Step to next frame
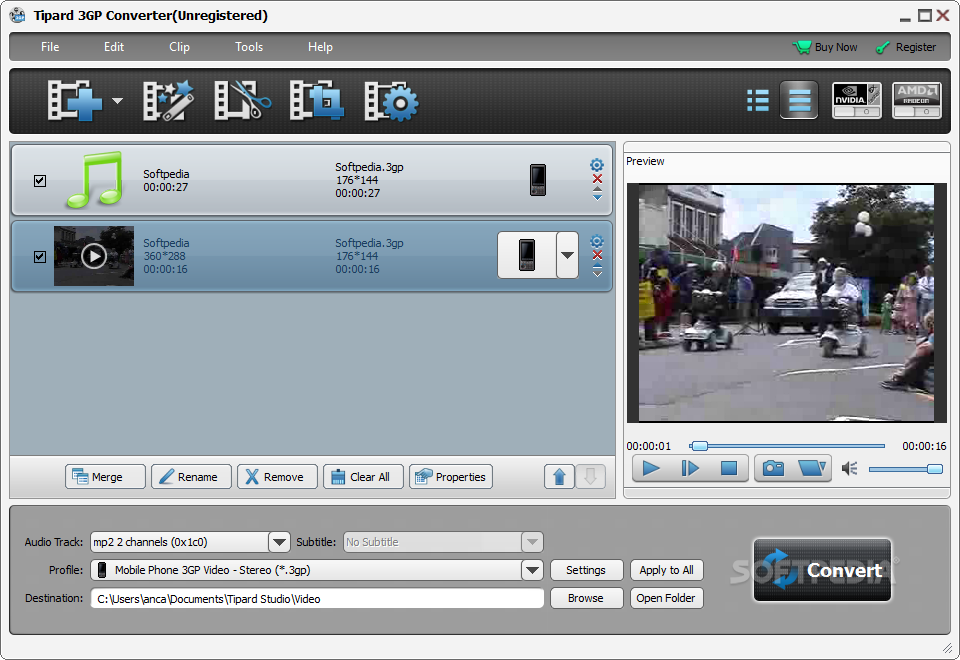Image resolution: width=960 pixels, height=660 pixels. click(x=690, y=469)
